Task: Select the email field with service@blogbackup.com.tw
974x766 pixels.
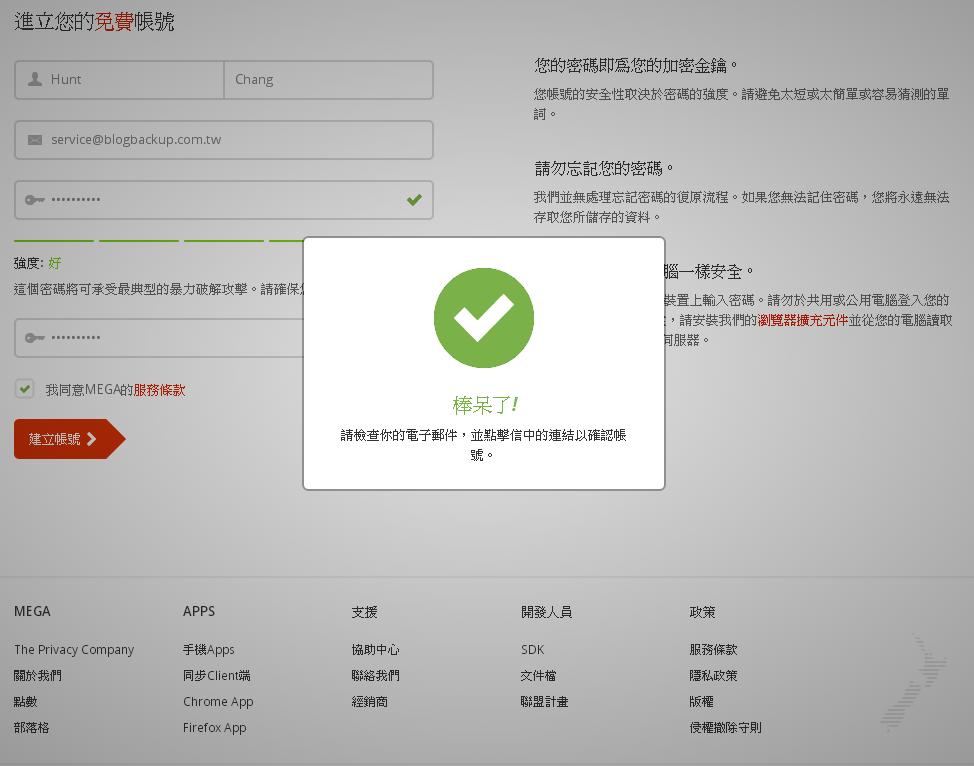Action: coord(224,140)
